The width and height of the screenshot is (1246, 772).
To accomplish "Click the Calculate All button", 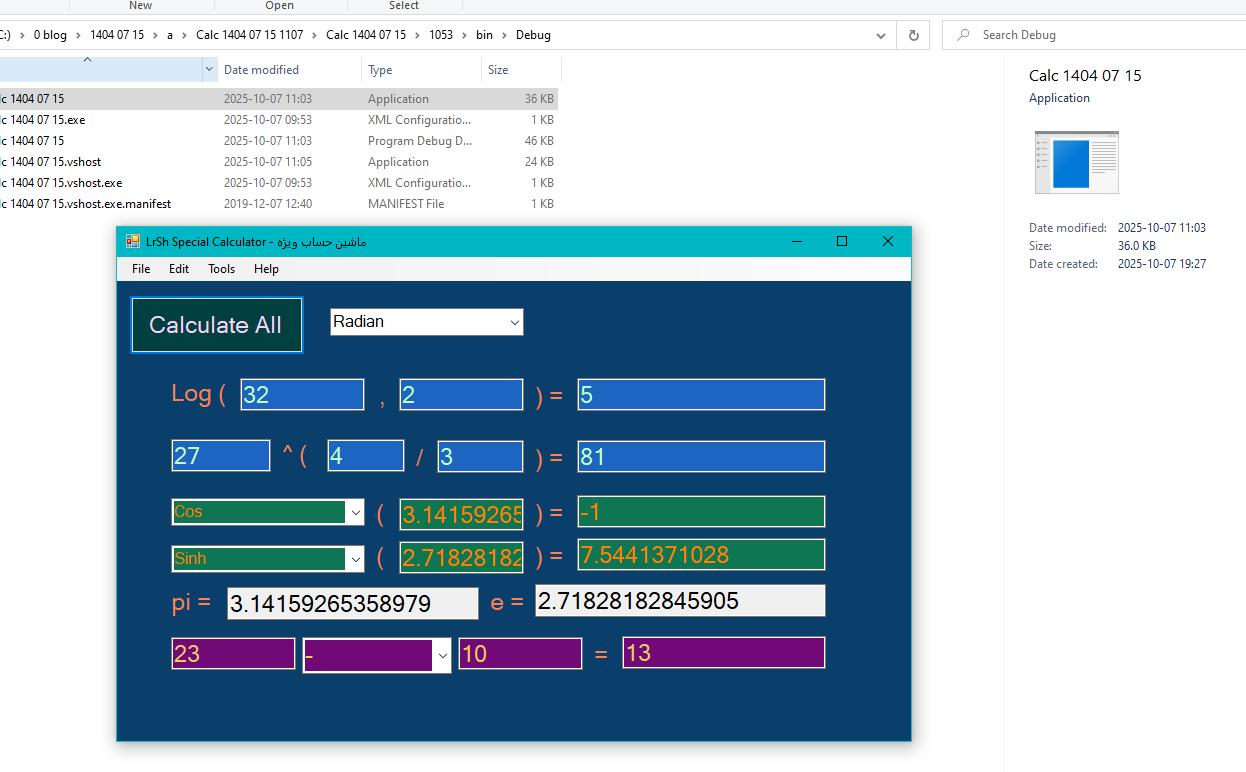I will click(x=216, y=325).
